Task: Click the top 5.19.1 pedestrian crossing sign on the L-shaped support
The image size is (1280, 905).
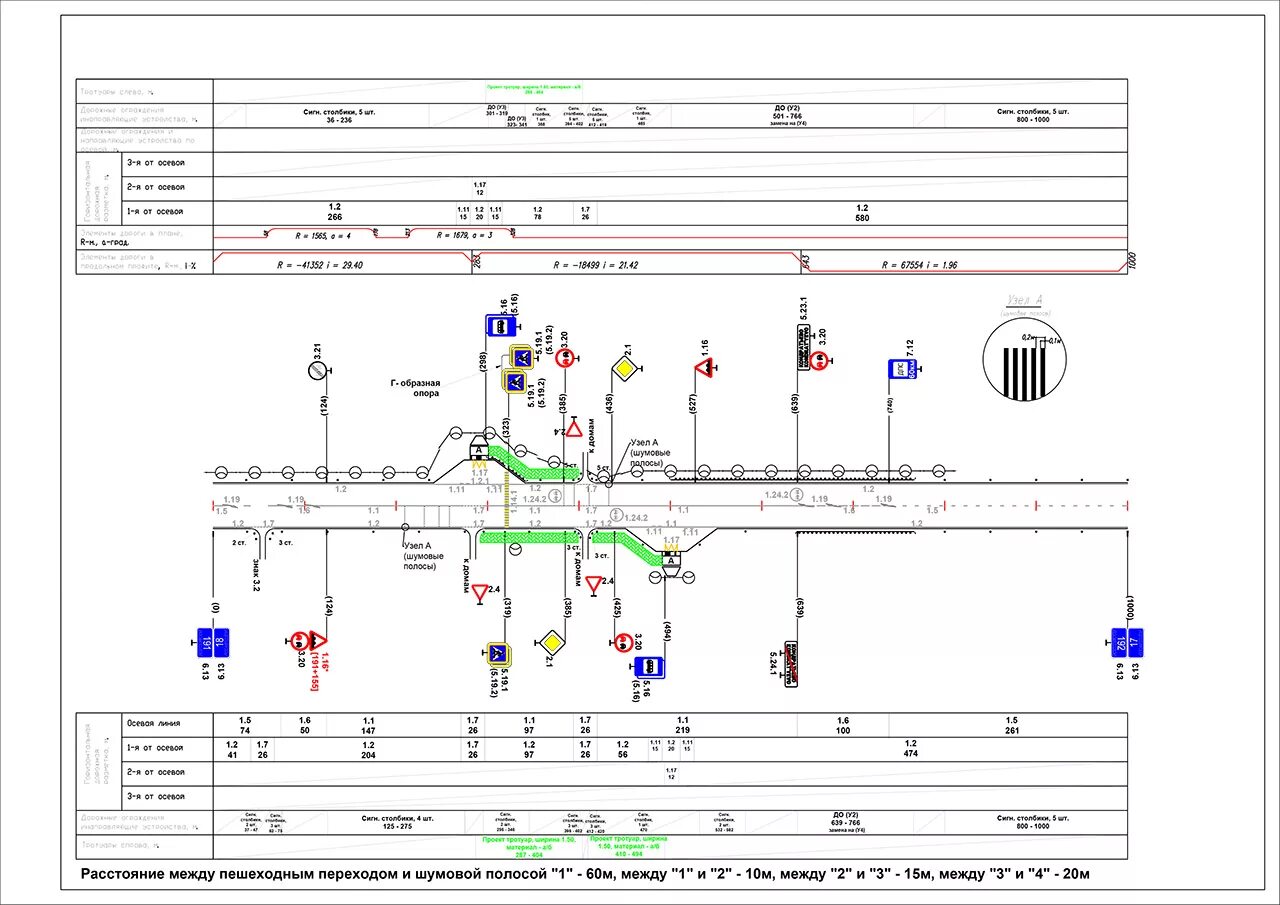Action: click(521, 356)
